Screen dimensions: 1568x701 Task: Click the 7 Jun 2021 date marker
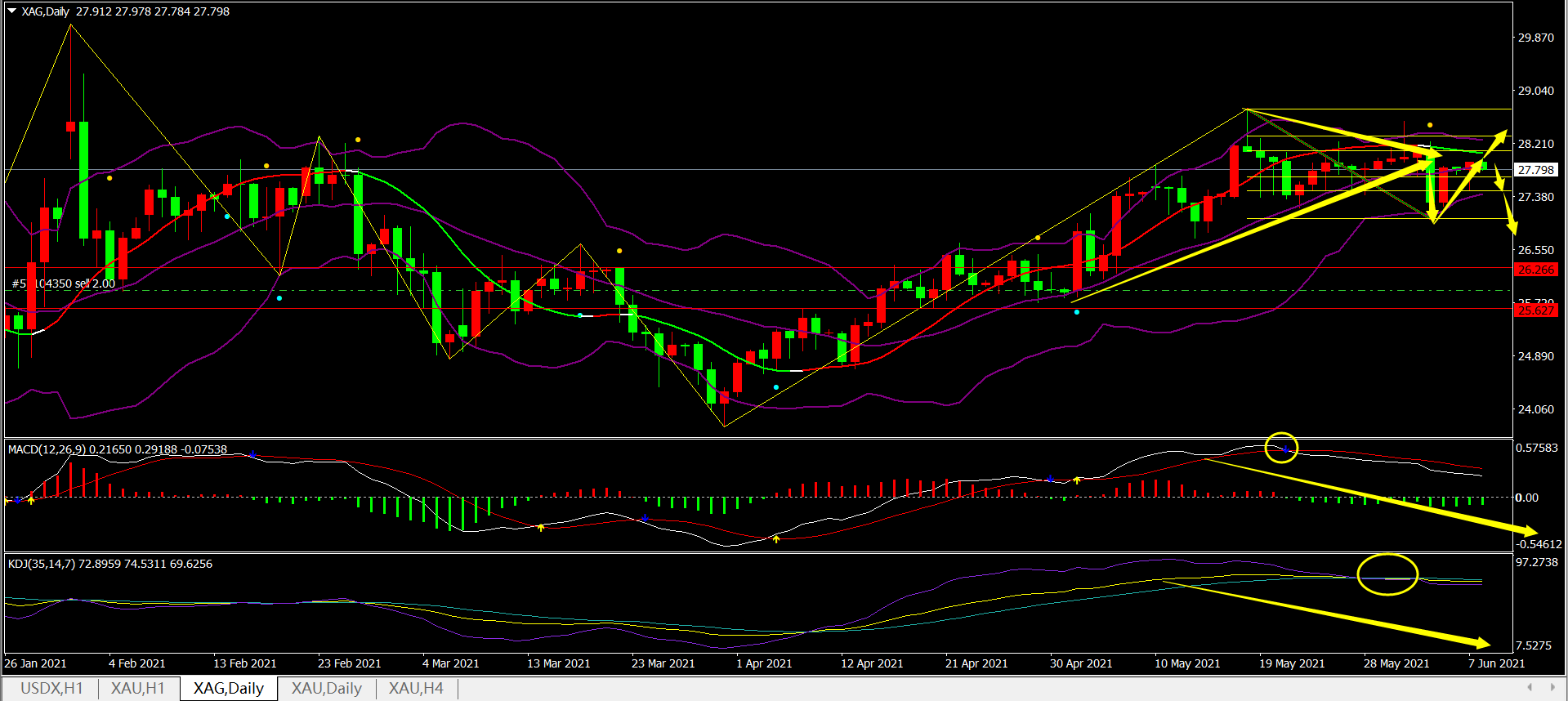click(x=1496, y=663)
